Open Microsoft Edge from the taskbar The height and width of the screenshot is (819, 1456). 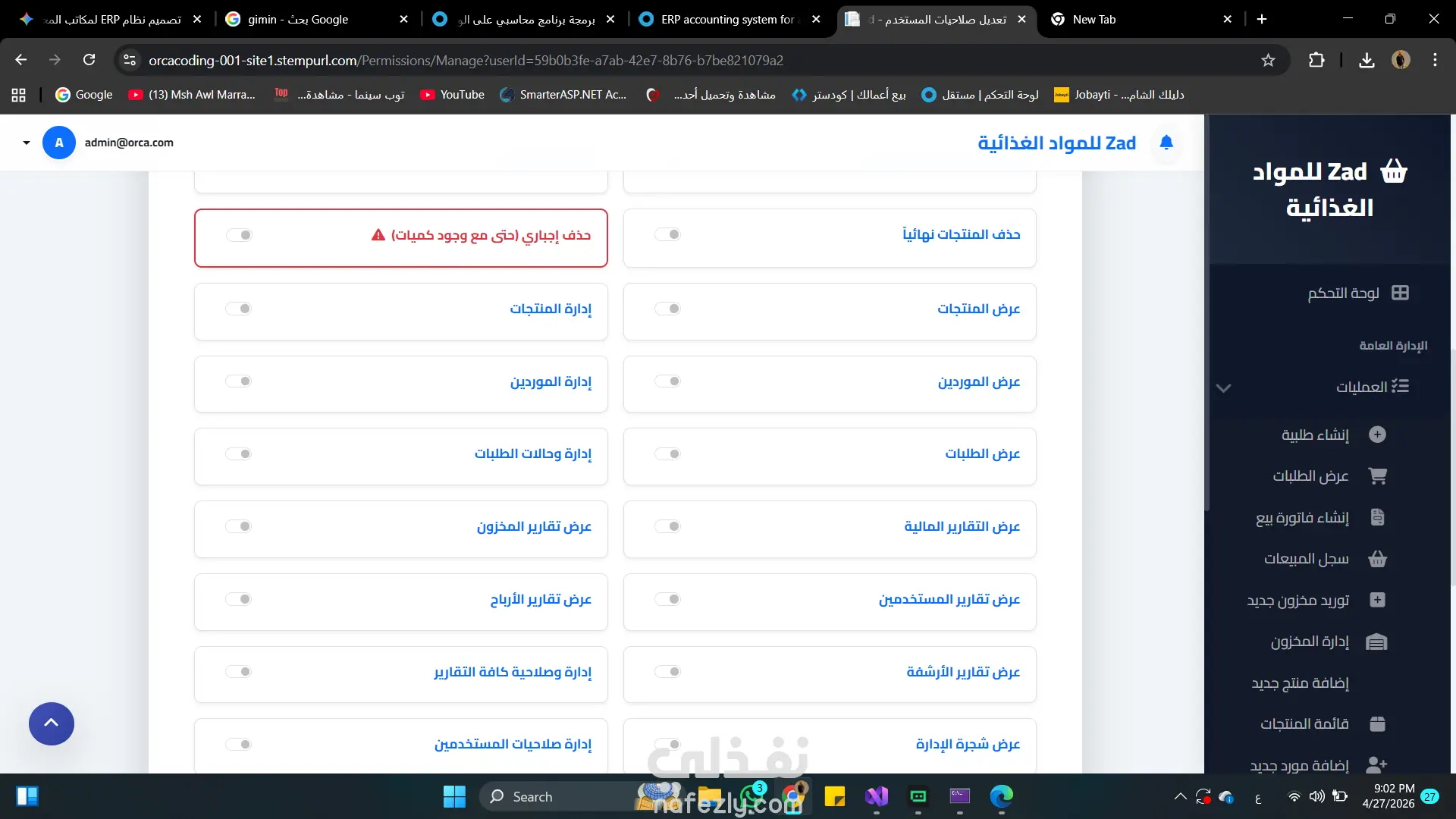pyautogui.click(x=1001, y=796)
